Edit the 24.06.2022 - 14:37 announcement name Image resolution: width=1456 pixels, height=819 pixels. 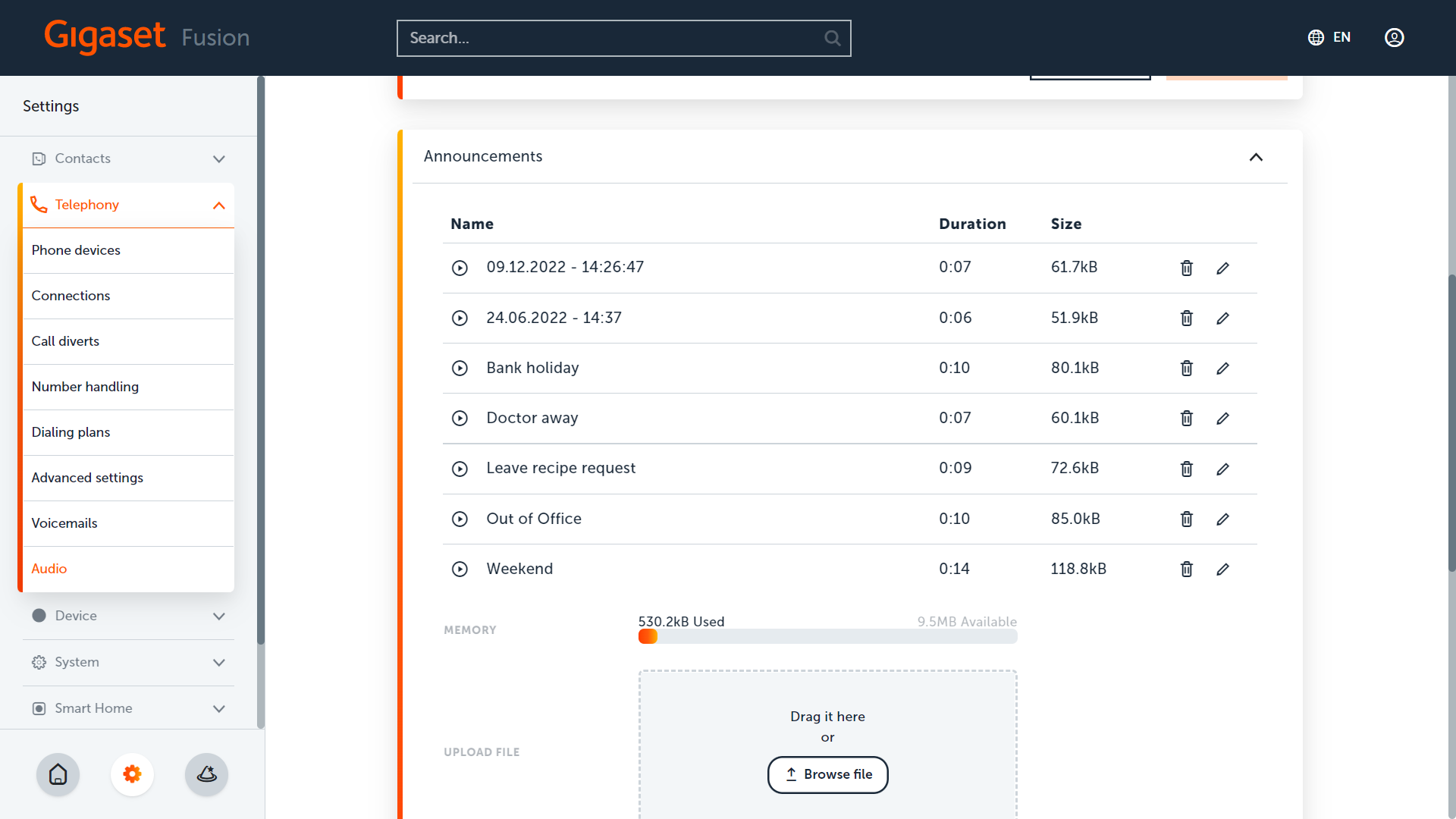1222,318
